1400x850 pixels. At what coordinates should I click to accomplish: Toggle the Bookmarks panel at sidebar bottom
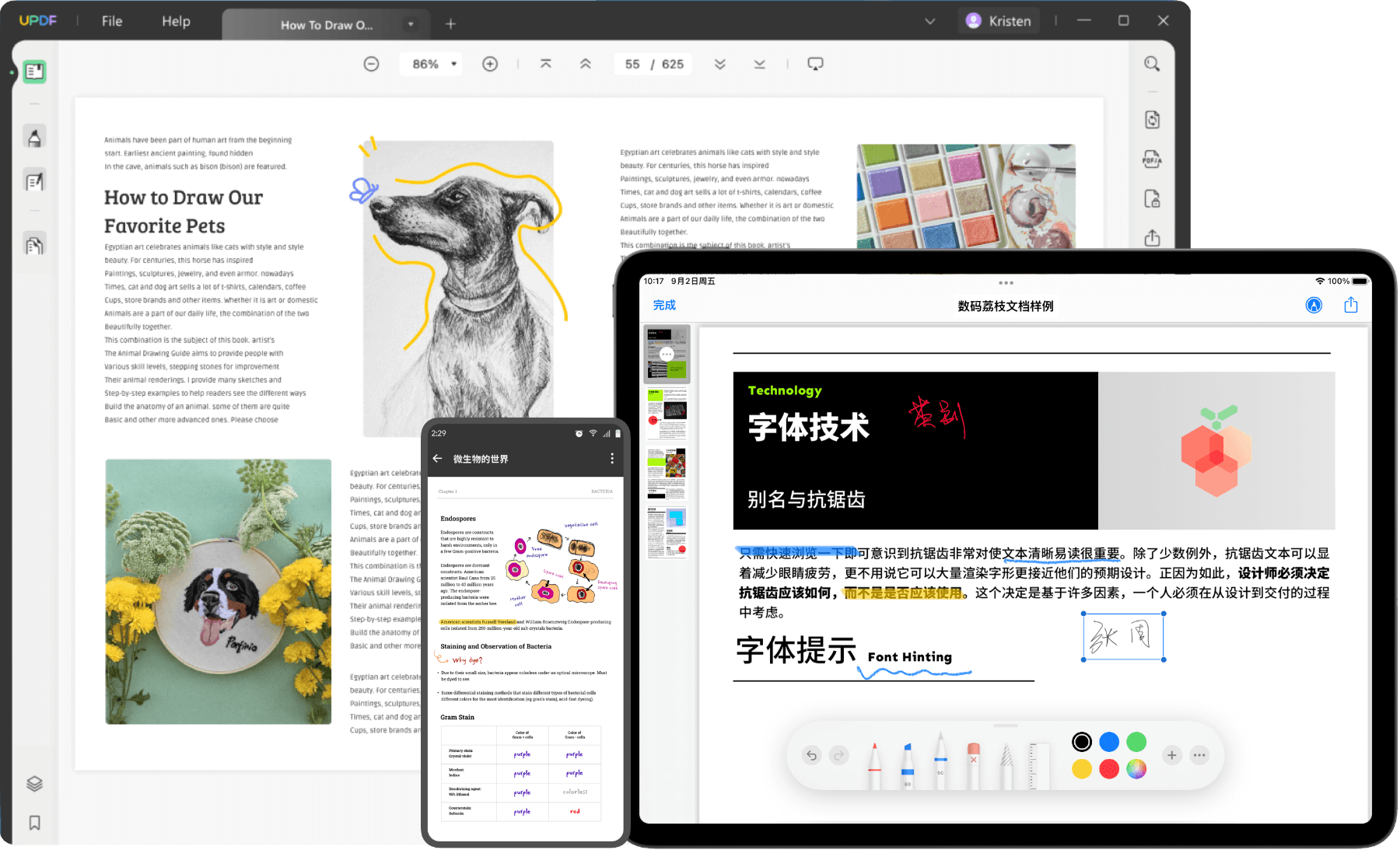pyautogui.click(x=33, y=823)
